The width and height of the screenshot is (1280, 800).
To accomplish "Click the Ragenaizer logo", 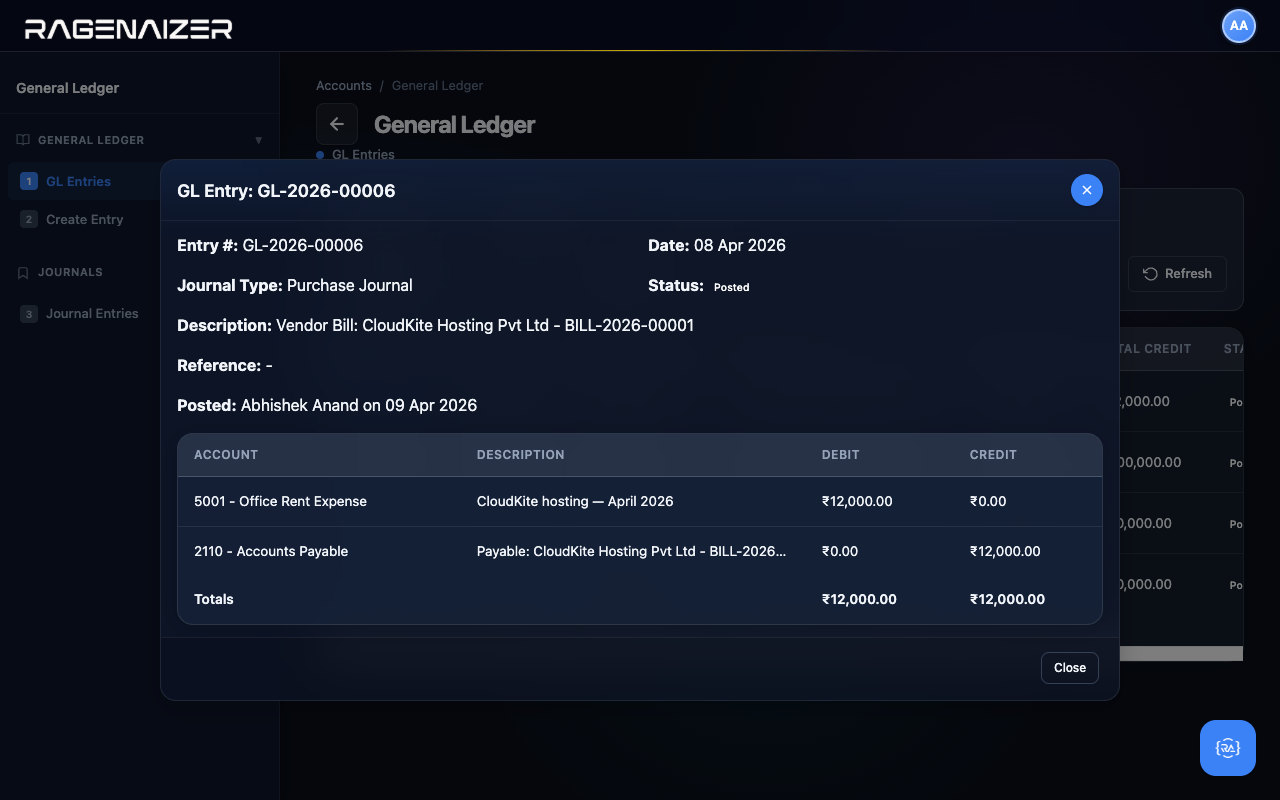I will coord(129,29).
